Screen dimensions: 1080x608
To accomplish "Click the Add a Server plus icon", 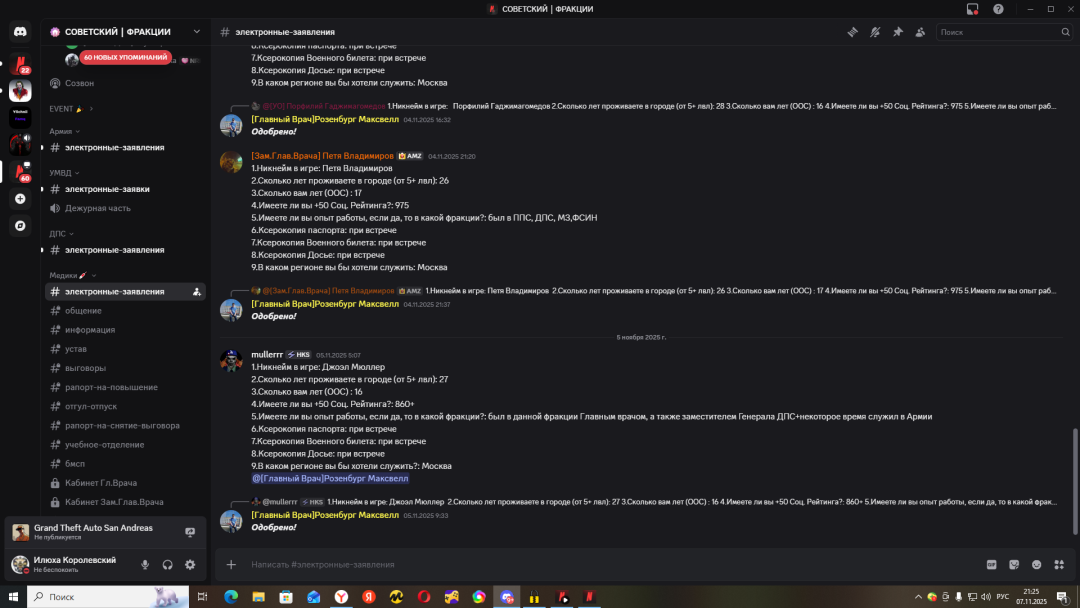I will tap(20, 199).
